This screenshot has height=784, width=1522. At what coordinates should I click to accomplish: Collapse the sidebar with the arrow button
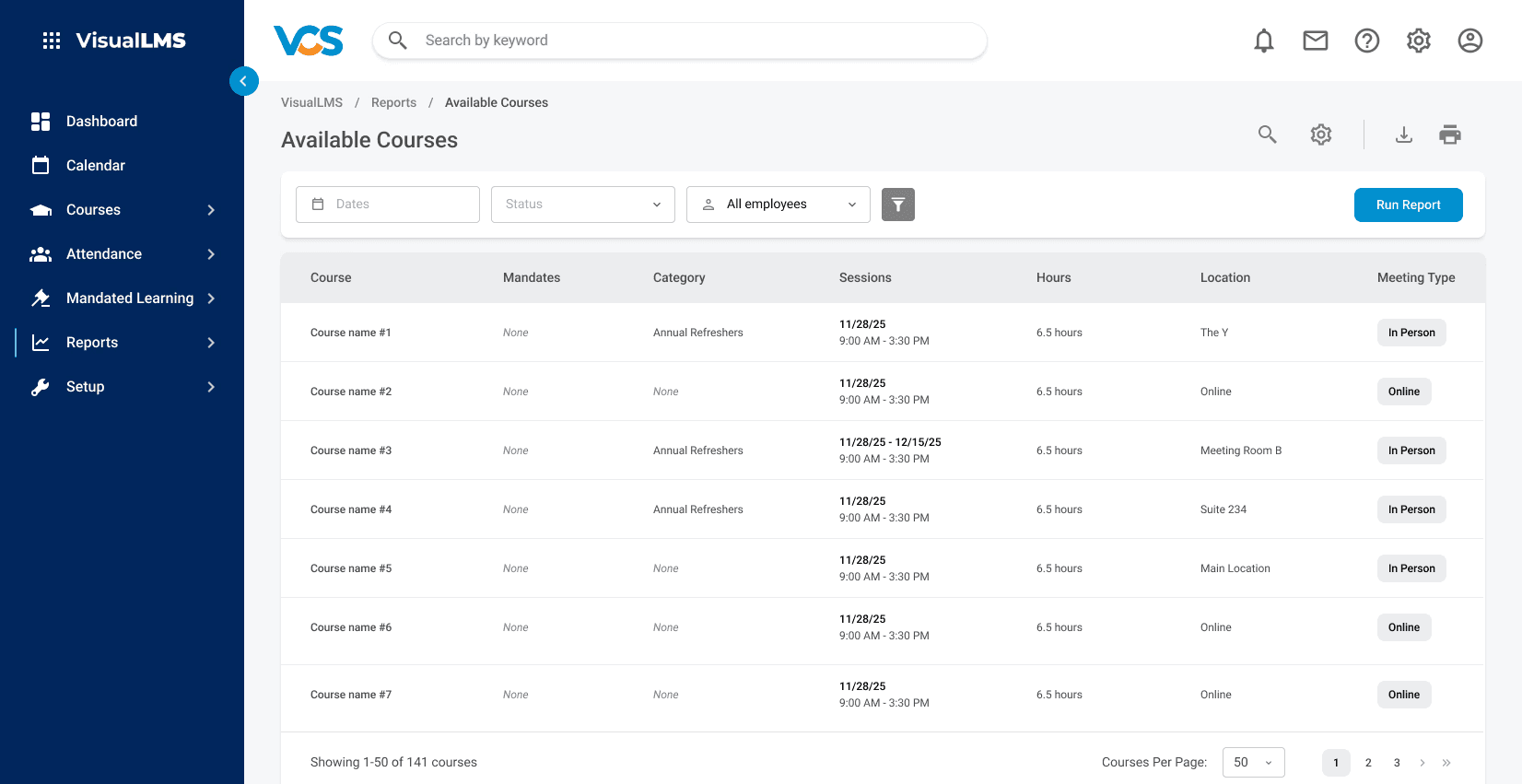point(244,81)
